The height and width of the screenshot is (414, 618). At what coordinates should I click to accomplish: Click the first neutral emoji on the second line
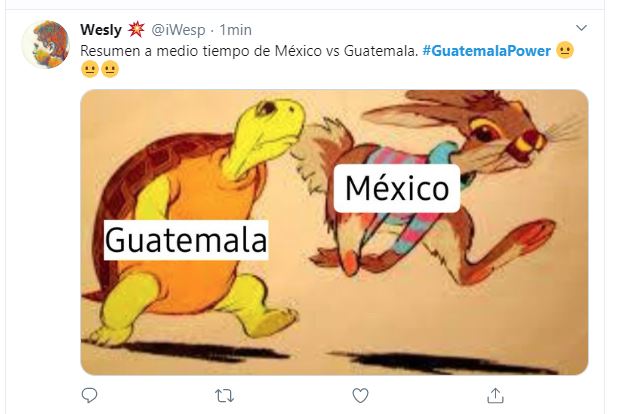tap(89, 69)
